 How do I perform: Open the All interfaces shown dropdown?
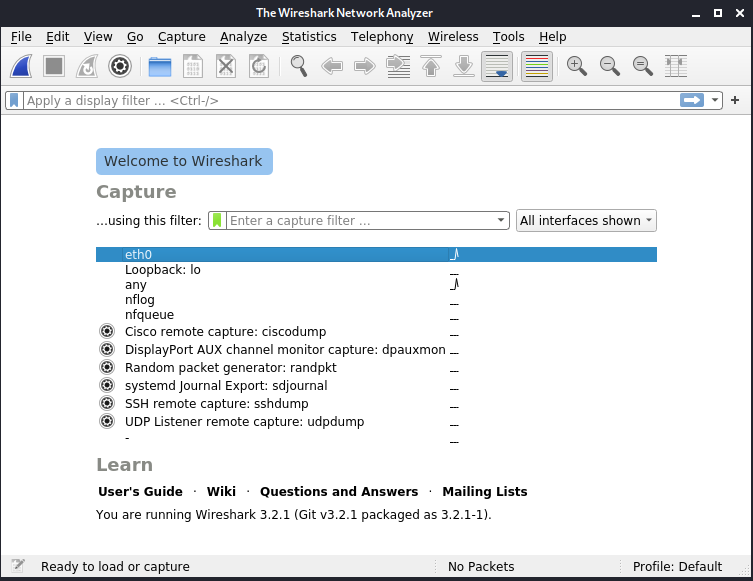[x=586, y=221]
